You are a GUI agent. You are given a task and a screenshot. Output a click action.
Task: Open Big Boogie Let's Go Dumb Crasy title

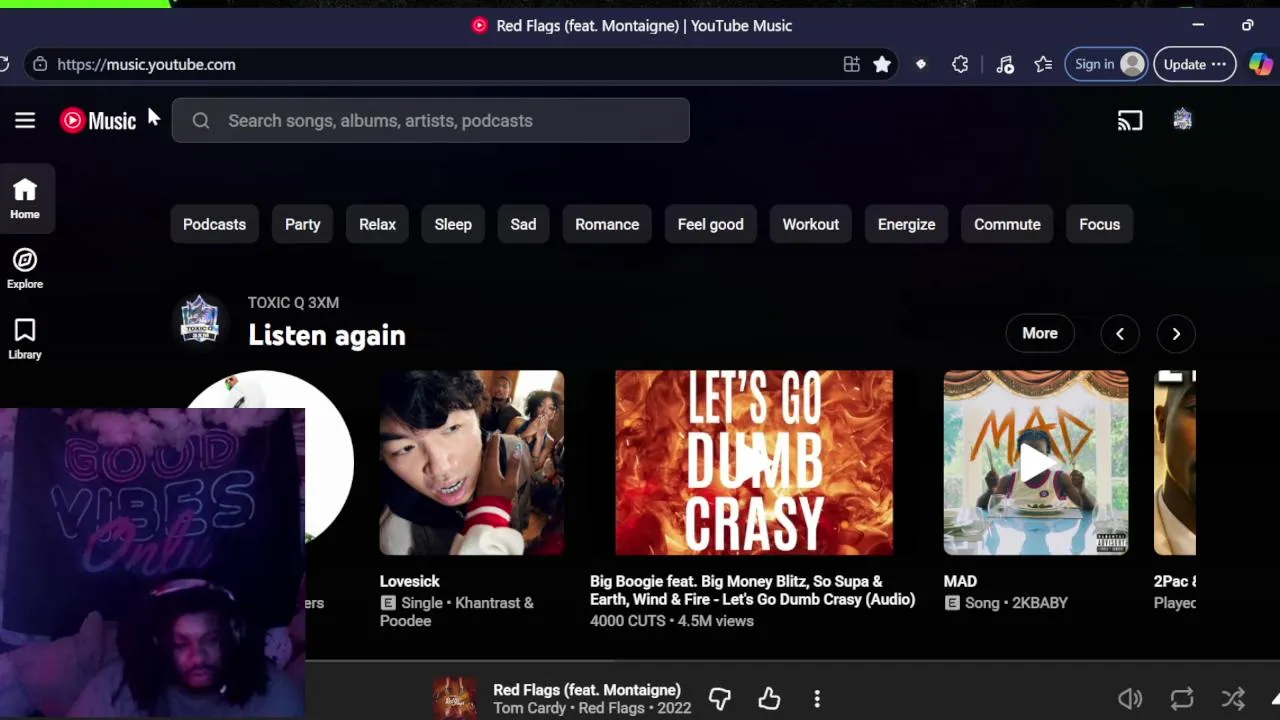click(752, 590)
